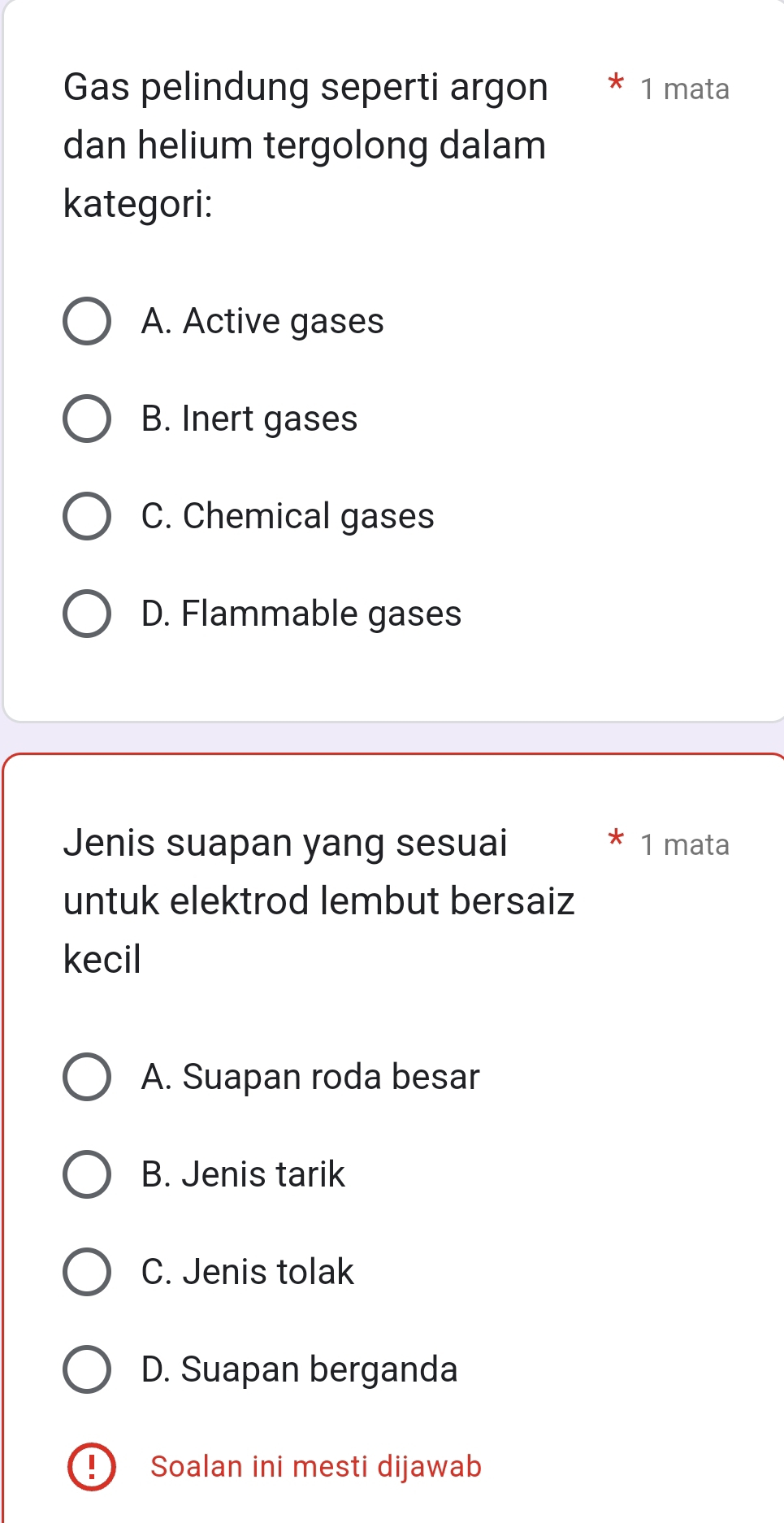Select D. Suapan berganda radio option
This screenshot has height=1523, width=784.
(87, 1369)
